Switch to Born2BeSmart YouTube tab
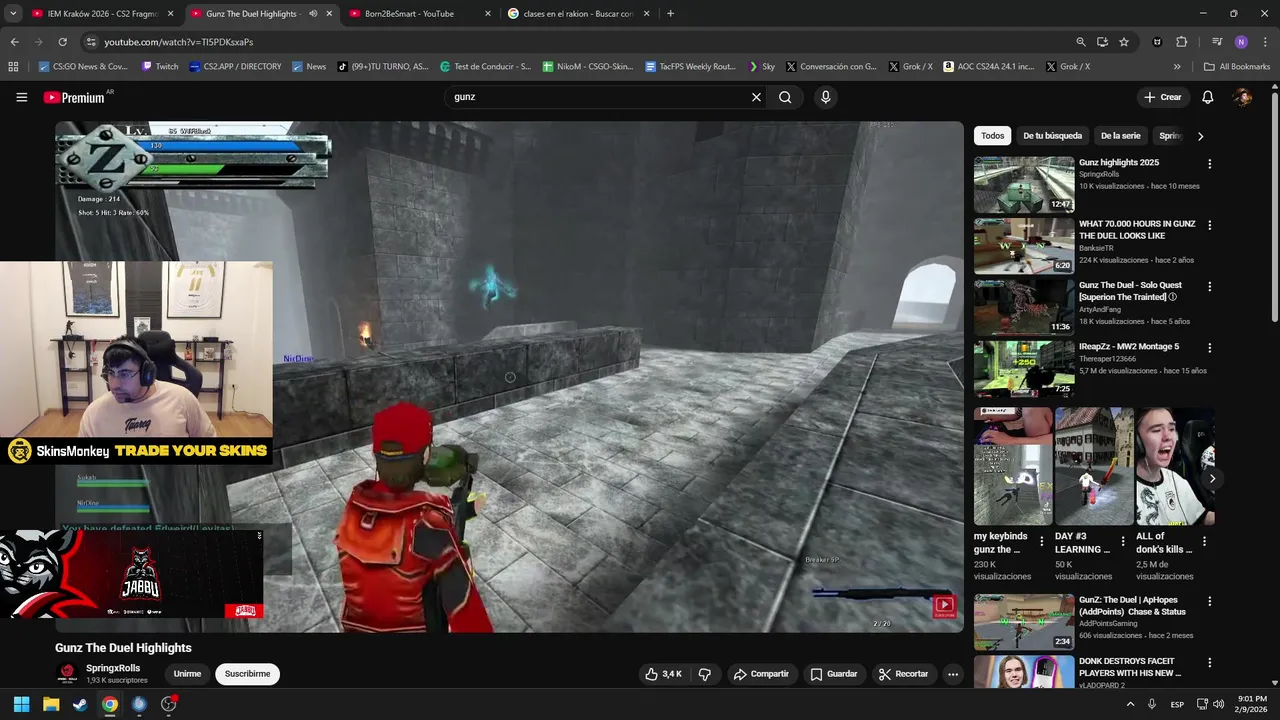 420,14
